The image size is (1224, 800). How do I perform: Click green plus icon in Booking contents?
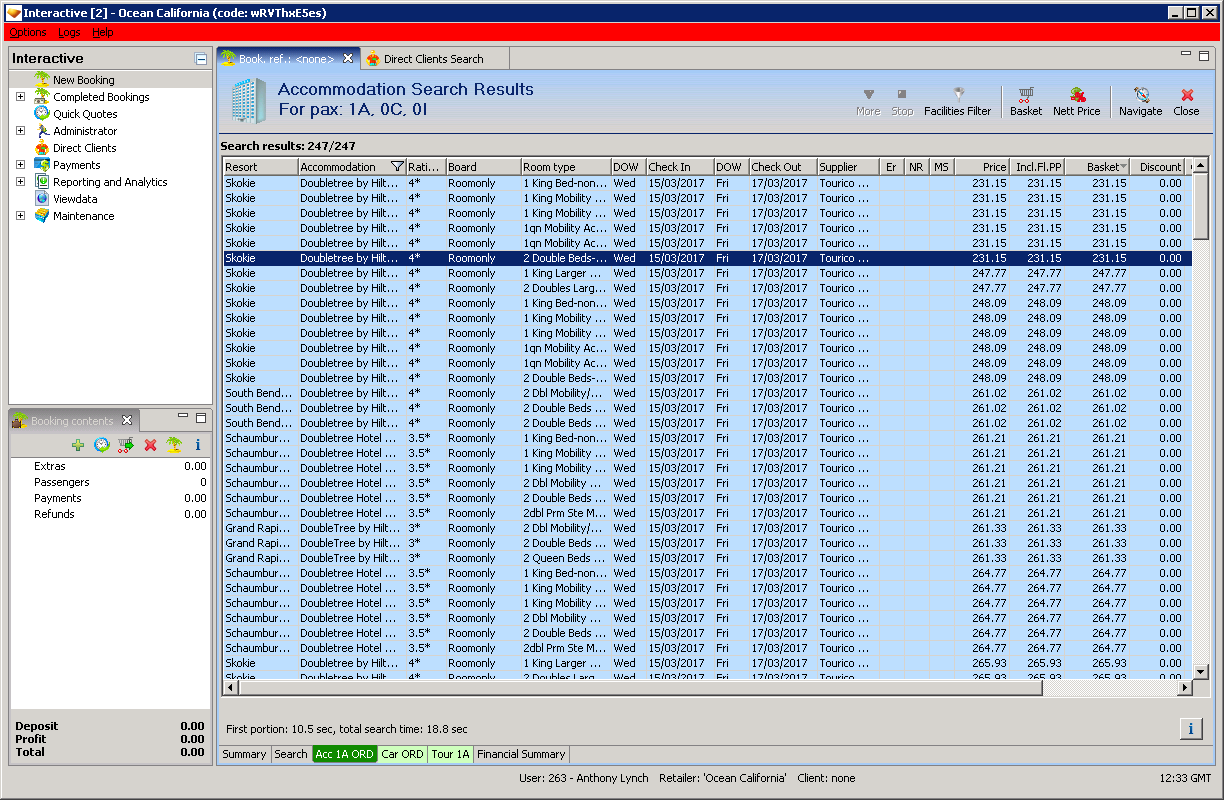click(78, 445)
